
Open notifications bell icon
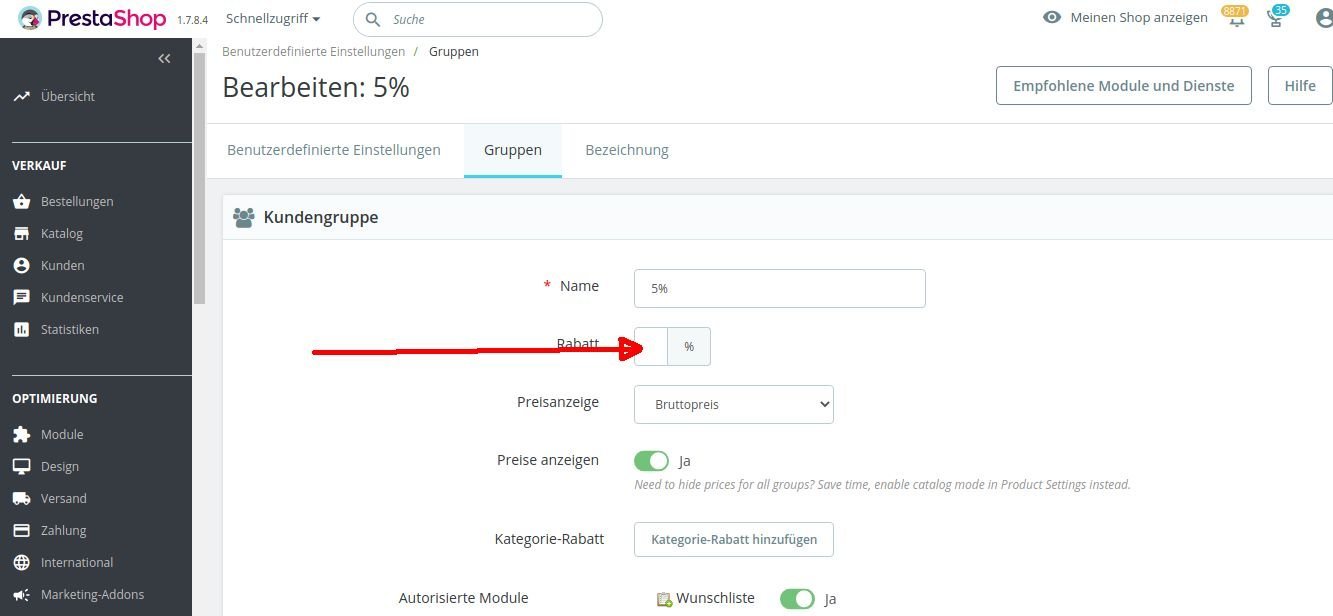point(1237,18)
